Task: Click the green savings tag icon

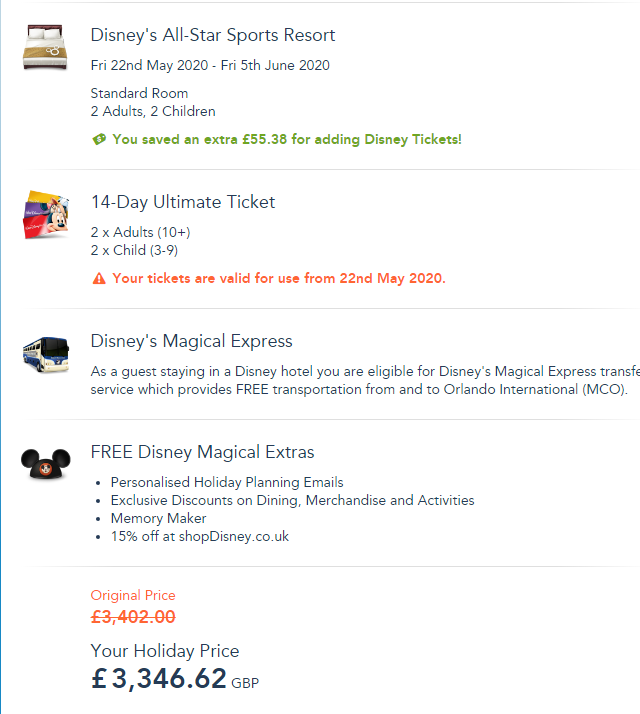Action: pos(99,140)
